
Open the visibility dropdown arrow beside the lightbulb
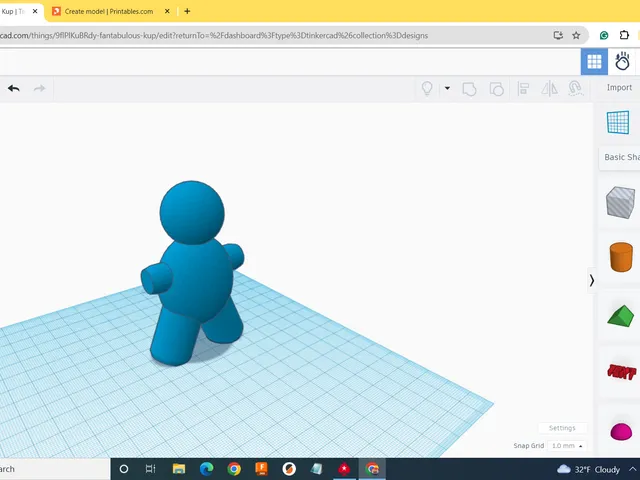point(447,88)
